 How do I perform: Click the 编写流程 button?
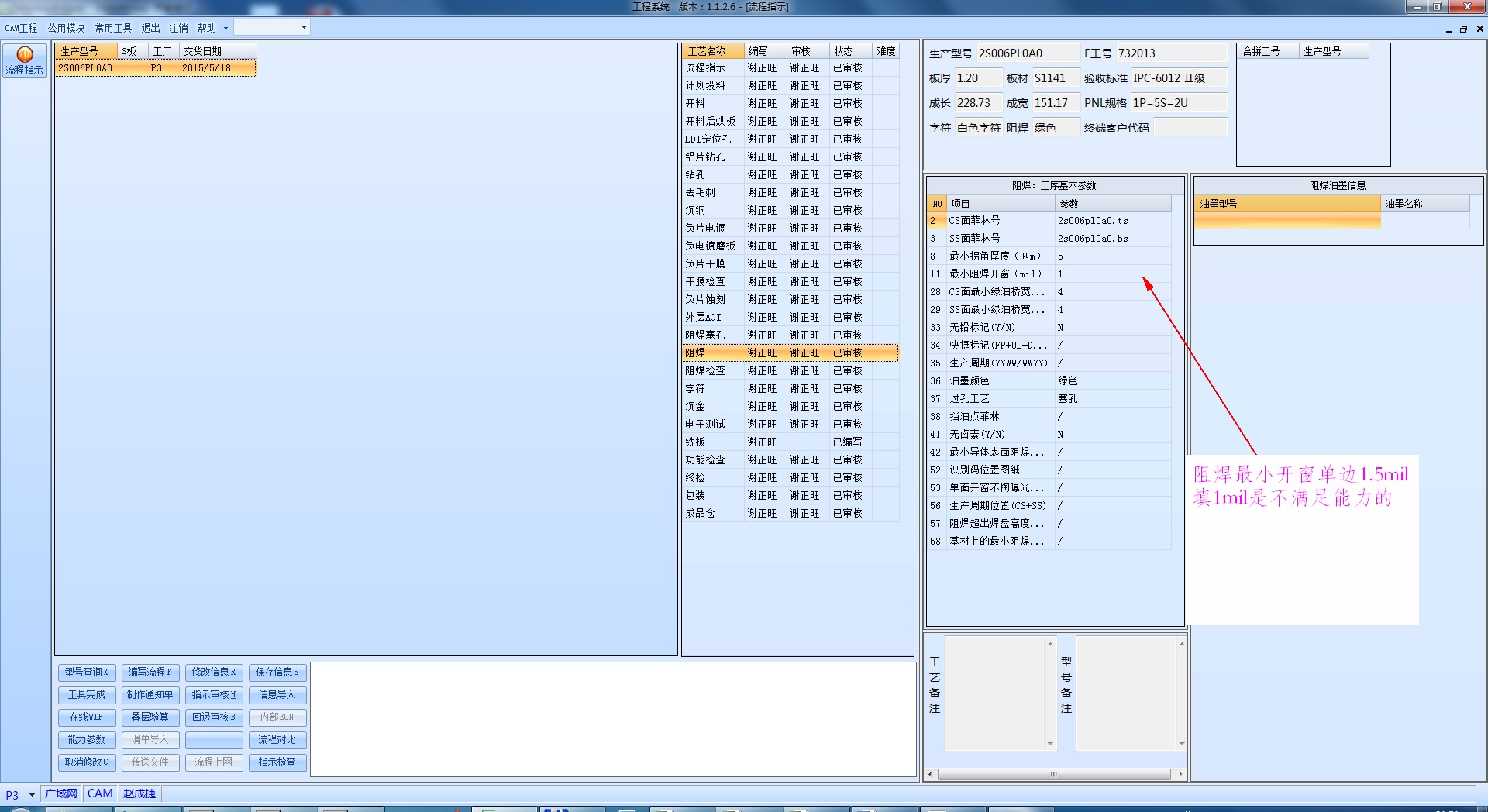pyautogui.click(x=150, y=673)
